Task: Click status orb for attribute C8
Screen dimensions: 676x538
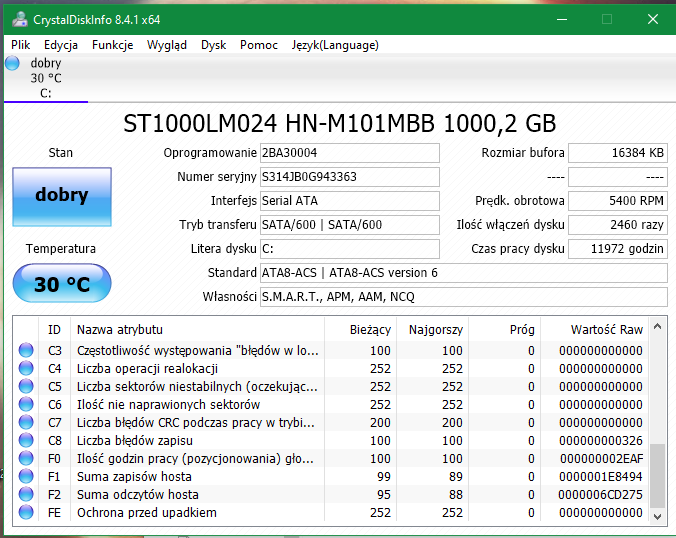Action: tap(26, 440)
